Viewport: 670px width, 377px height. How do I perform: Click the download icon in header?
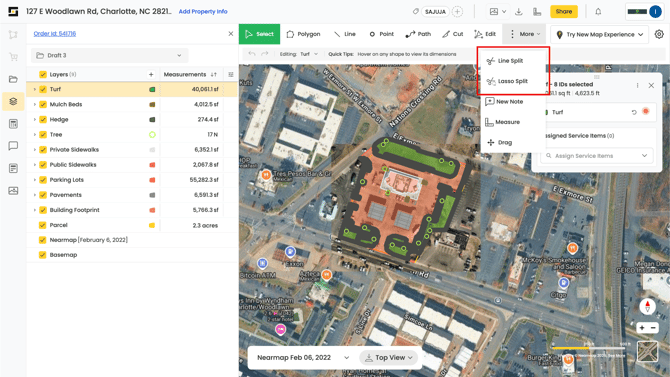[519, 12]
